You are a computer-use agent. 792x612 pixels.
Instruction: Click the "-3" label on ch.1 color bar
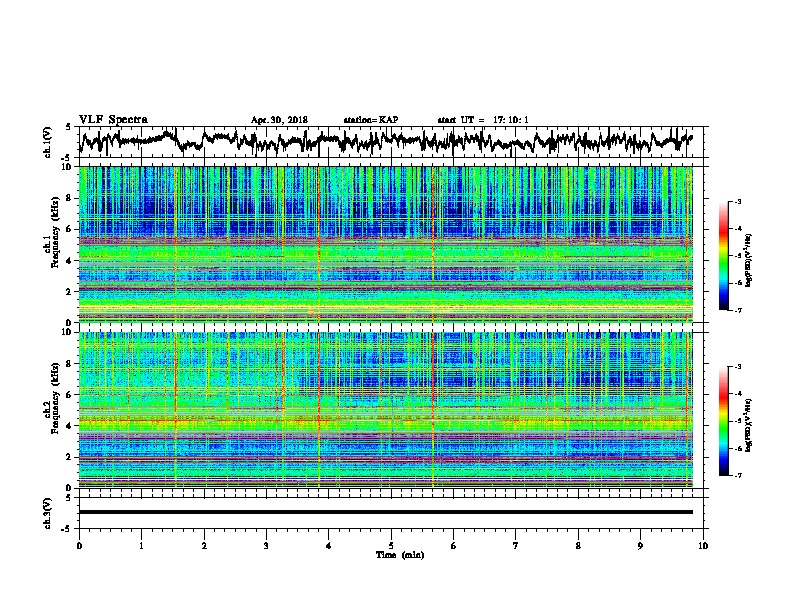(738, 201)
